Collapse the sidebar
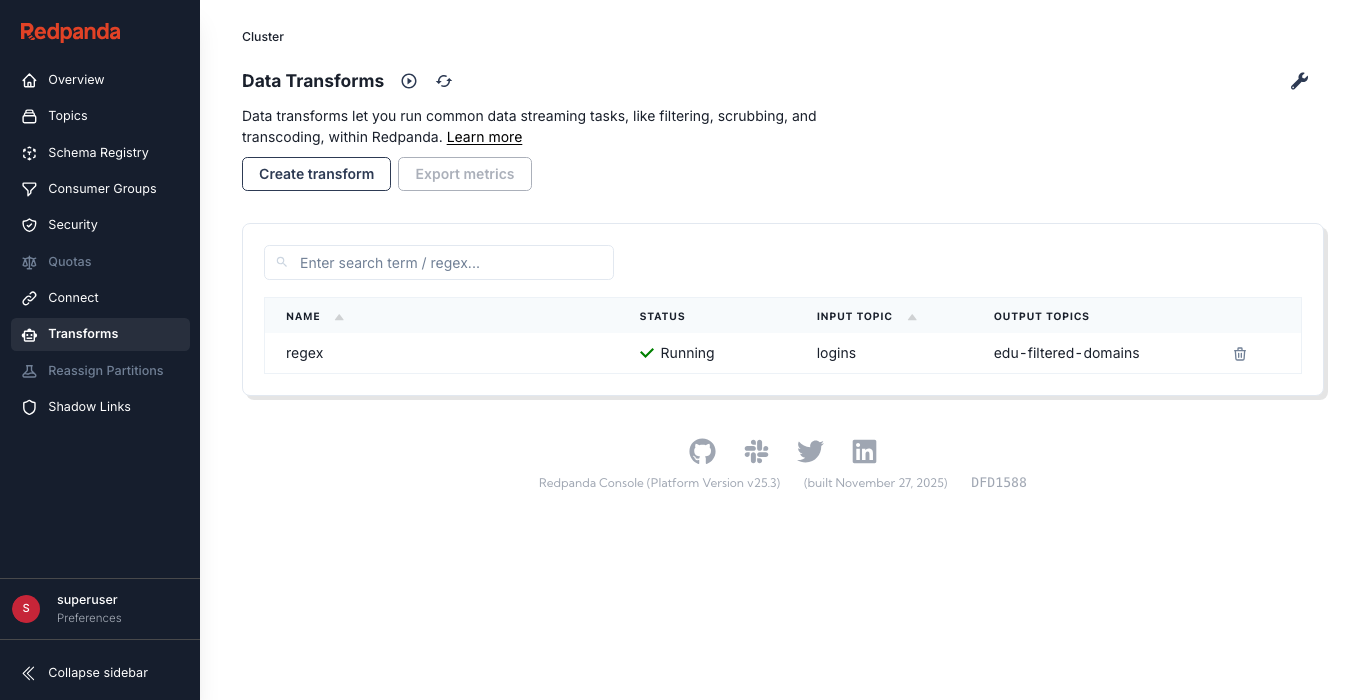Image resolution: width=1366 pixels, height=700 pixels. coord(98,673)
